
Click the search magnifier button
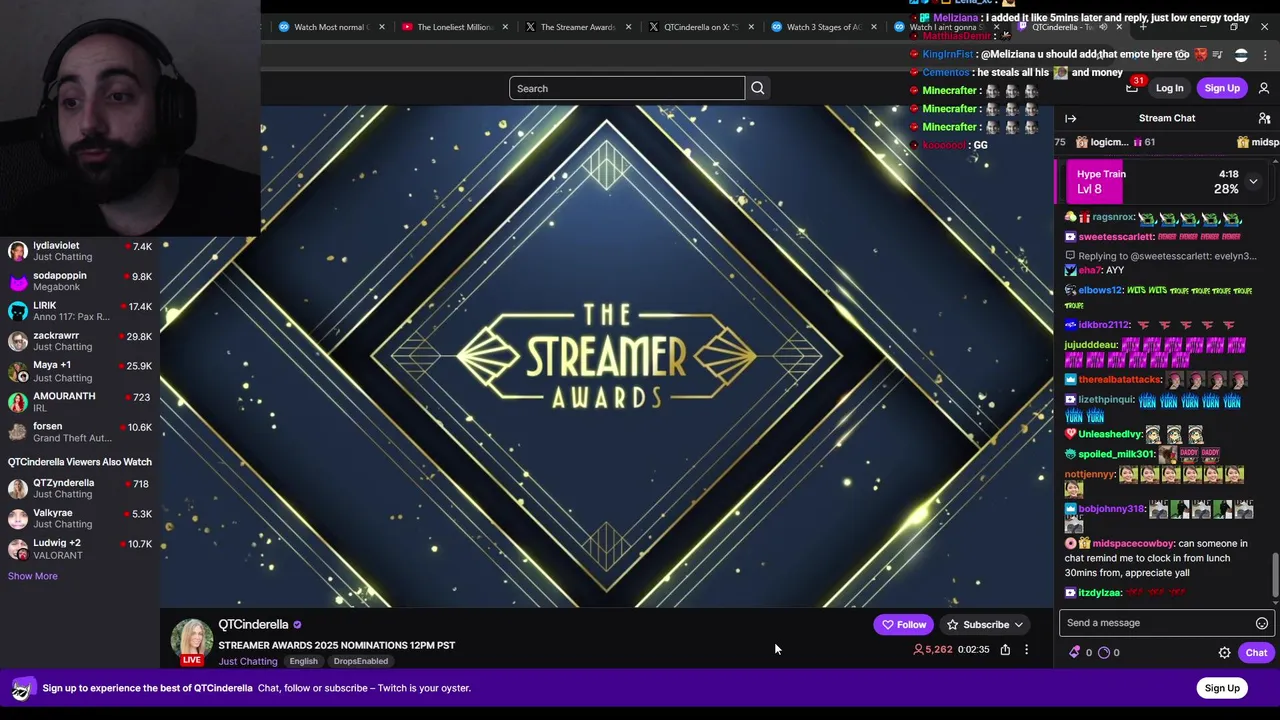click(758, 88)
